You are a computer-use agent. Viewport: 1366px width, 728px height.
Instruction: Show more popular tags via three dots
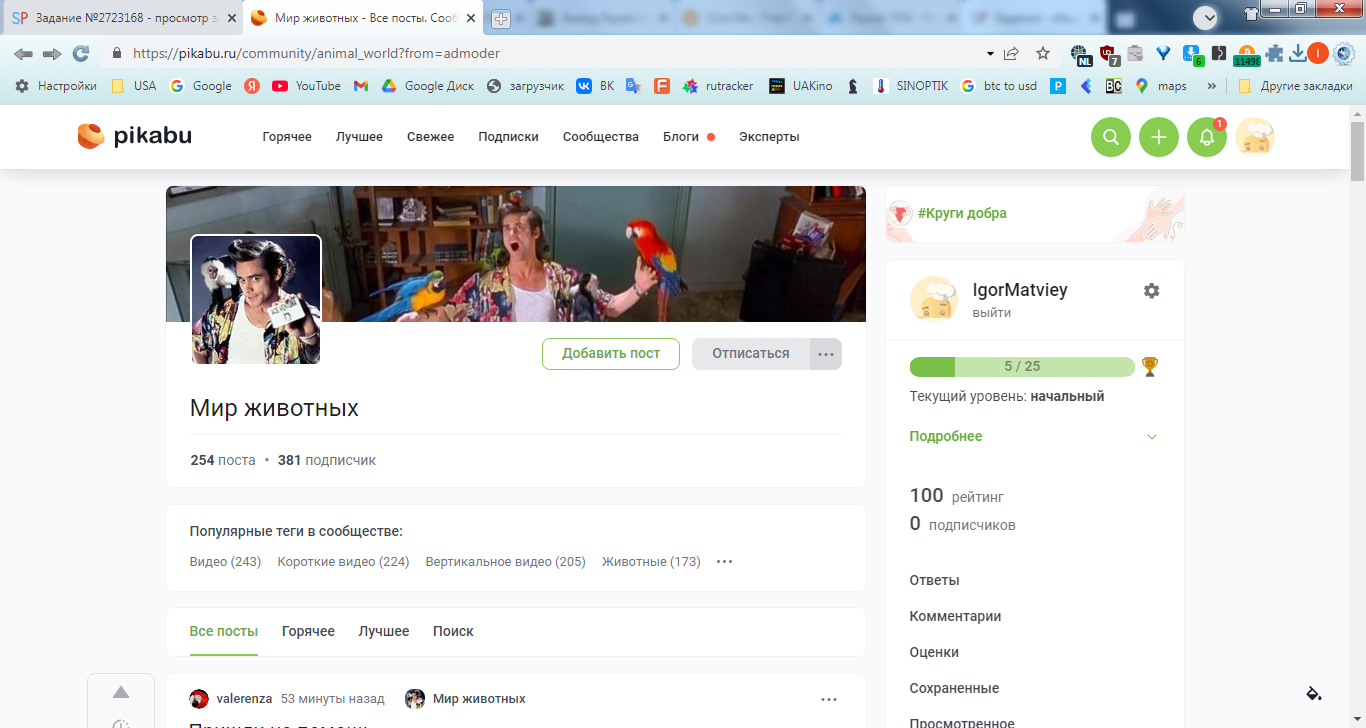pyautogui.click(x=725, y=562)
